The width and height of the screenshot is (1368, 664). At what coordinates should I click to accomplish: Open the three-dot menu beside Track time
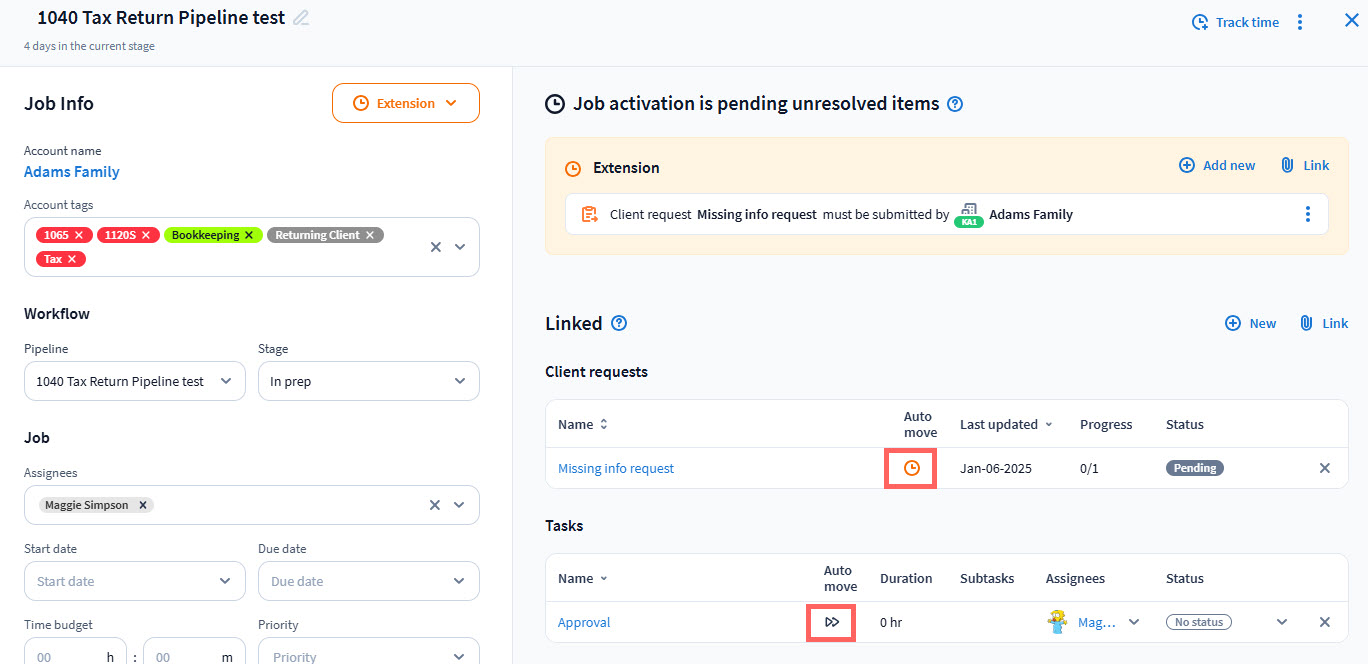tap(1300, 22)
